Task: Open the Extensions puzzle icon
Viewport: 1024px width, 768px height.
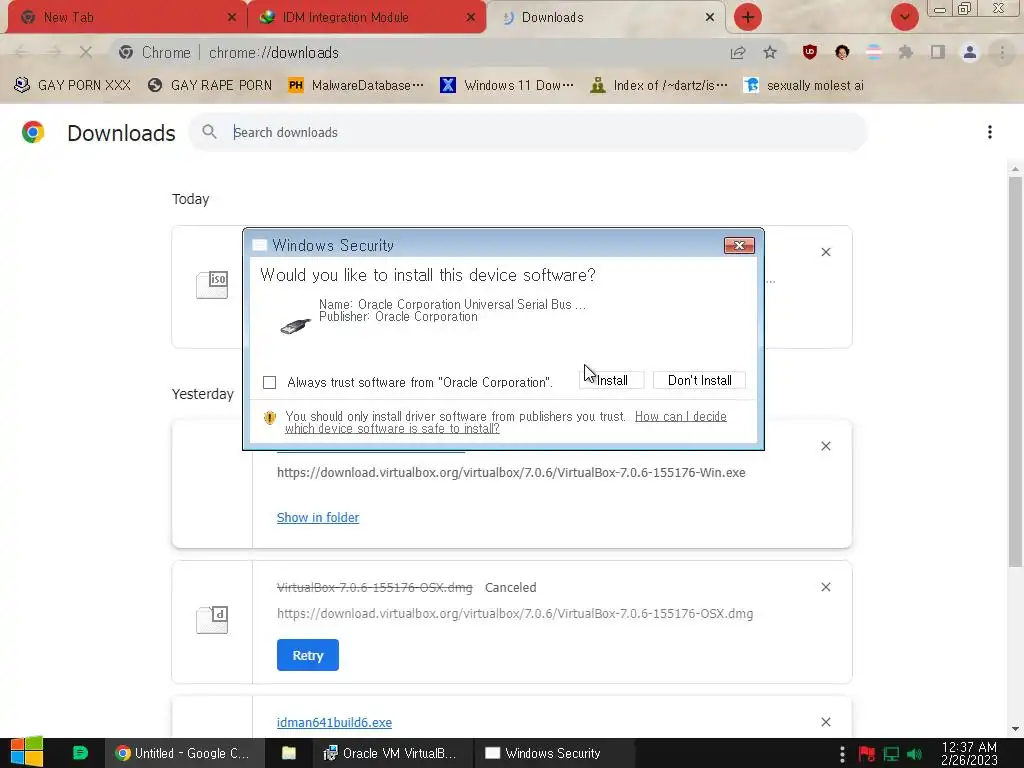Action: 906,52
